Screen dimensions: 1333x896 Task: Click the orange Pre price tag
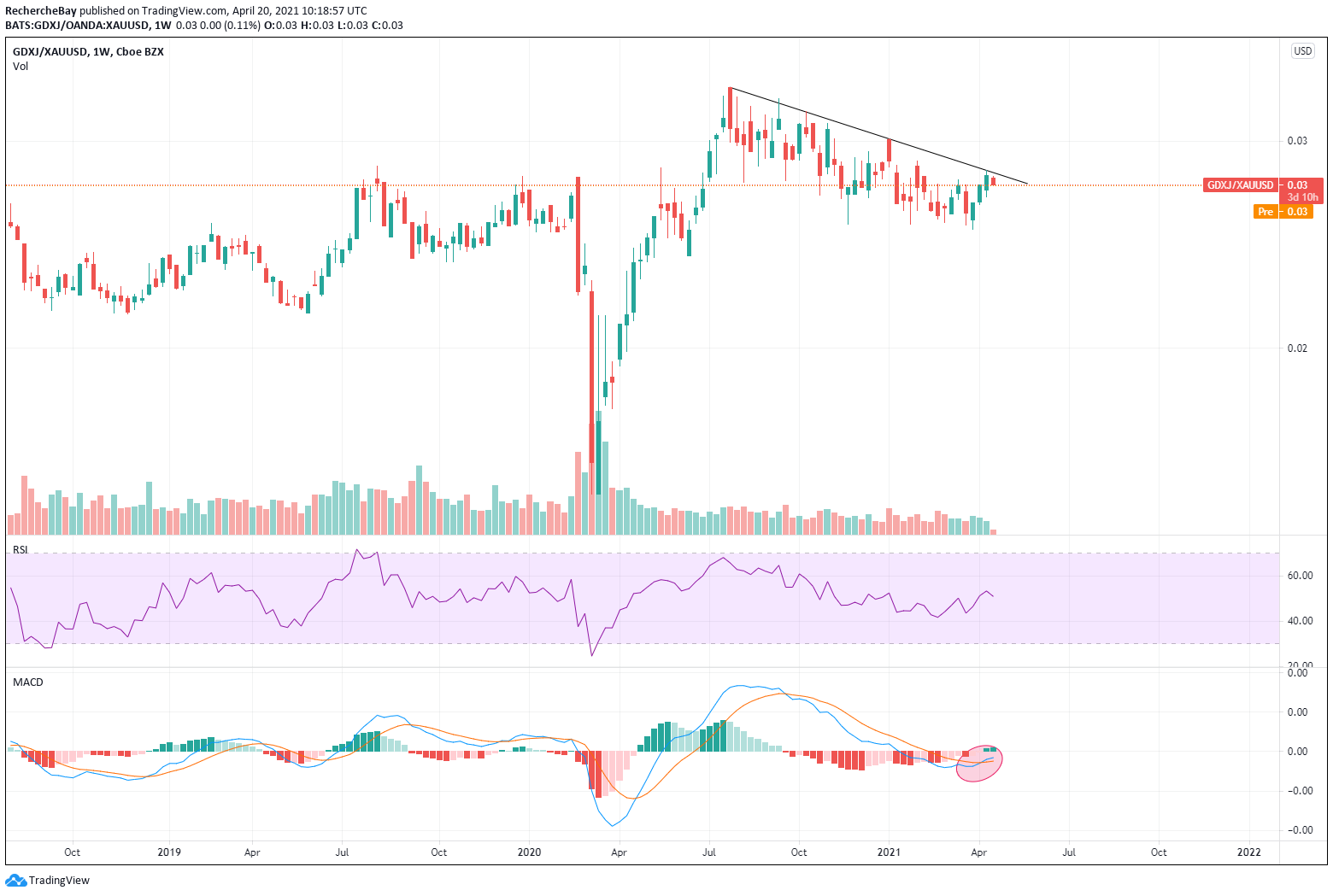tap(1265, 212)
